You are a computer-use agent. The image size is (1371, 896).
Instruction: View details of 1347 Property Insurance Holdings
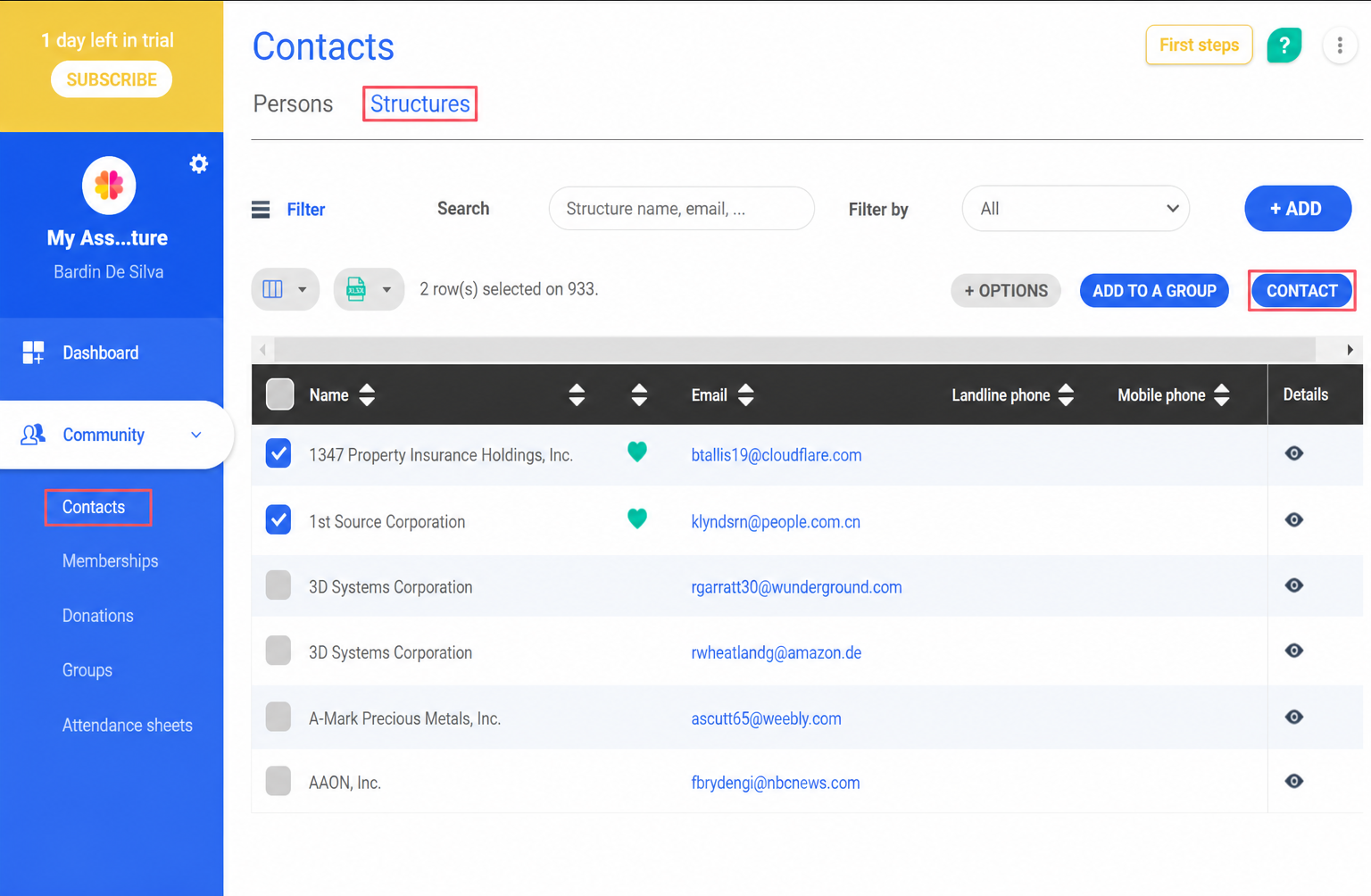pos(1294,453)
